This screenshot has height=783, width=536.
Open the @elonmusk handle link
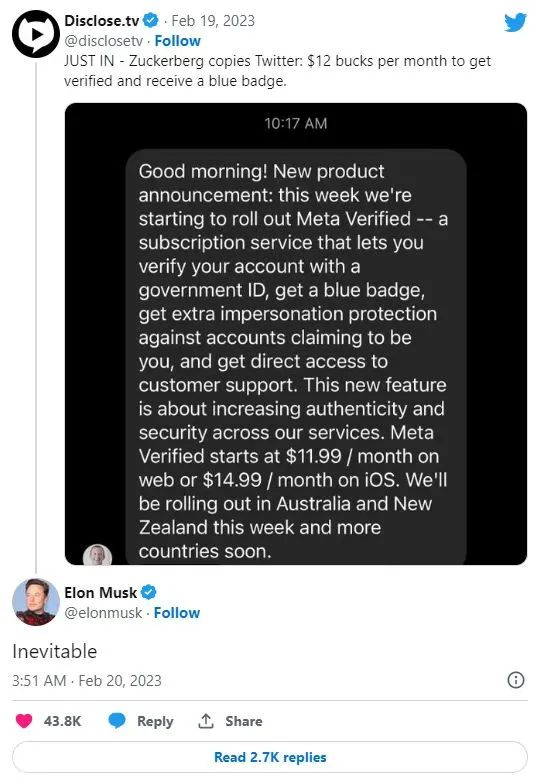[103, 613]
